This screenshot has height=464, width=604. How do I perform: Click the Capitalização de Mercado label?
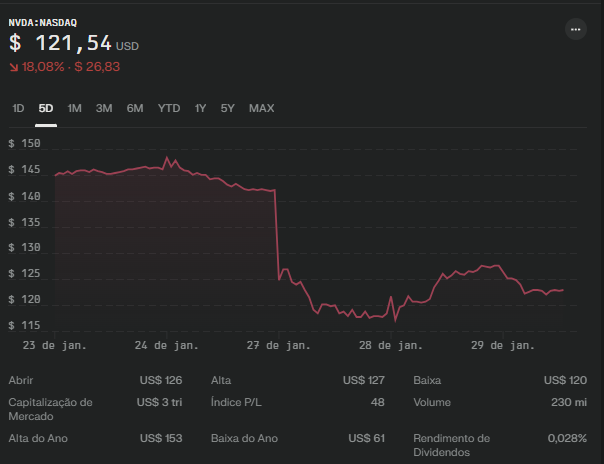50,409
